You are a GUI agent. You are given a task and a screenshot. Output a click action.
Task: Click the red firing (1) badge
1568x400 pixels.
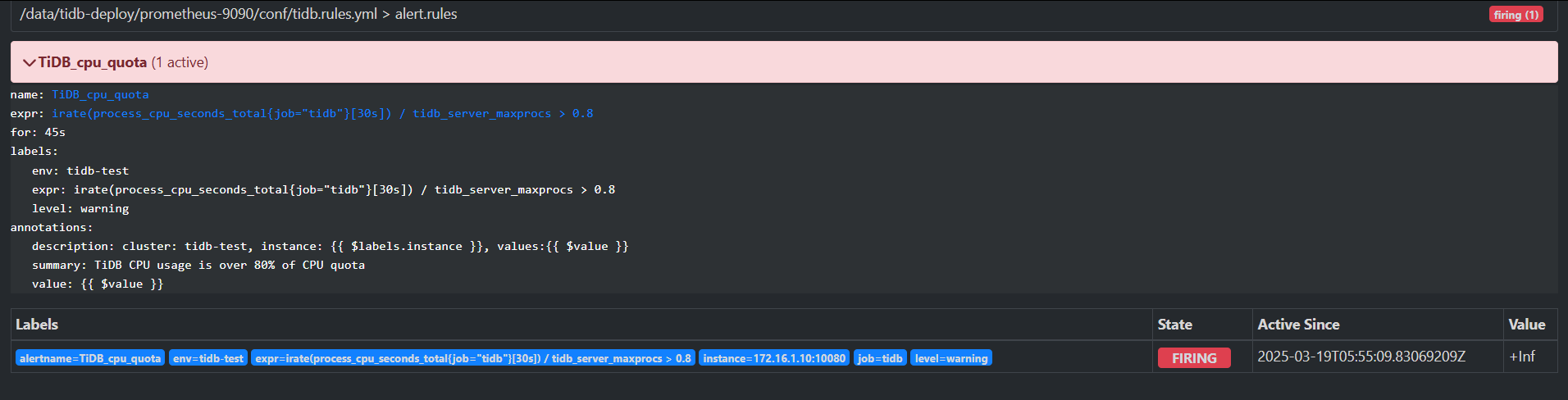(1516, 15)
